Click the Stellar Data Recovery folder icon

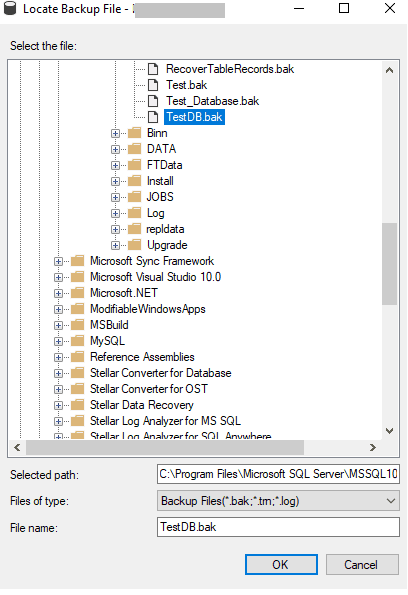click(77, 405)
